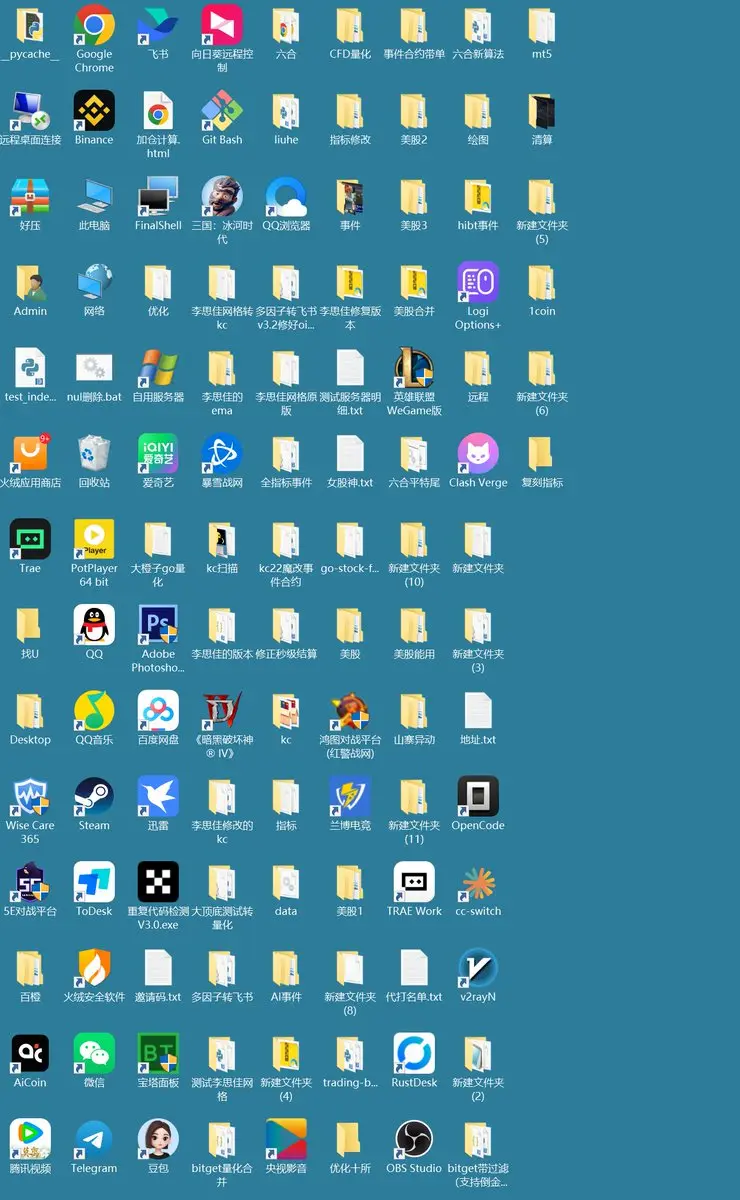
Task: Open the Trae desktop icon
Action: (x=30, y=539)
